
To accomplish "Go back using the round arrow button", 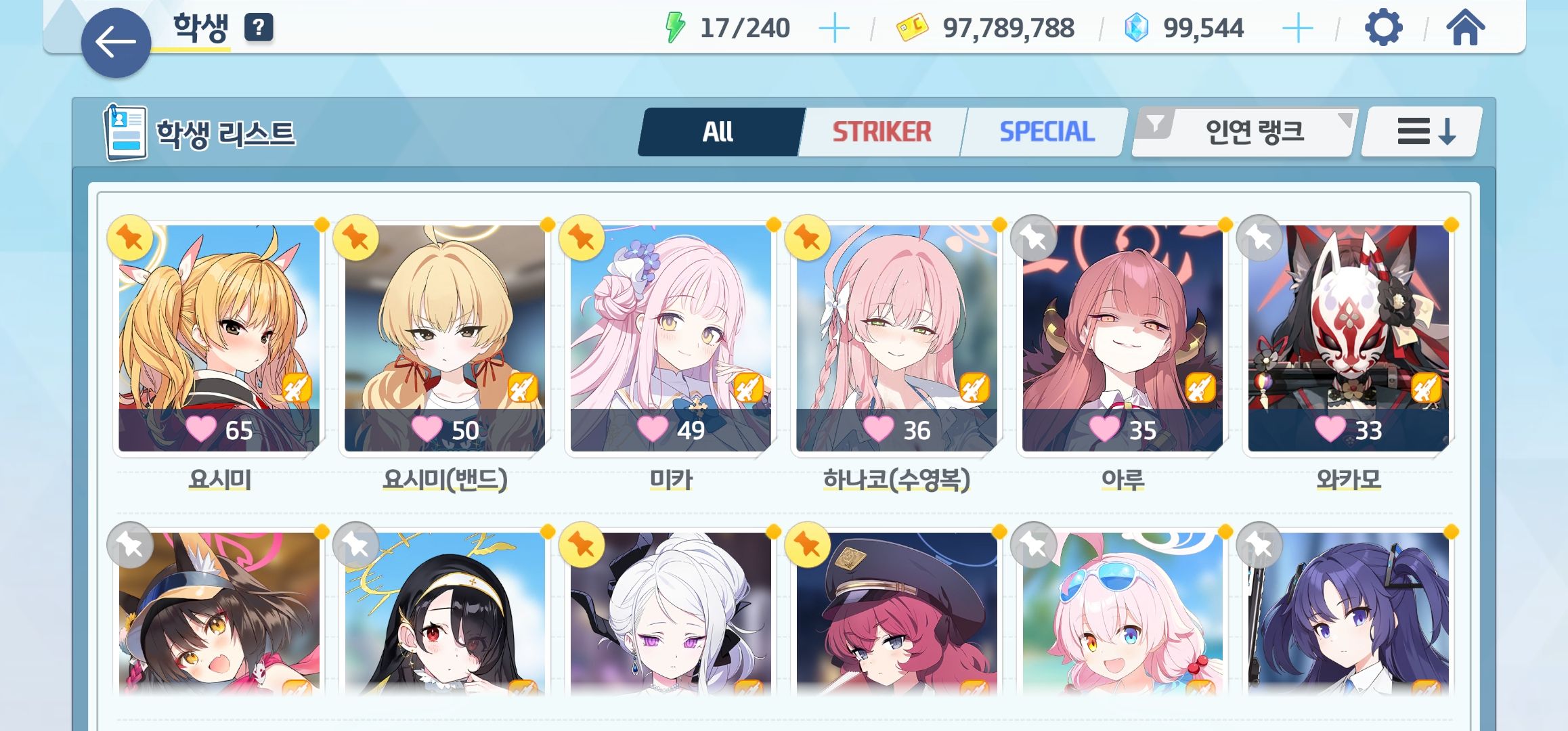I will (x=116, y=43).
